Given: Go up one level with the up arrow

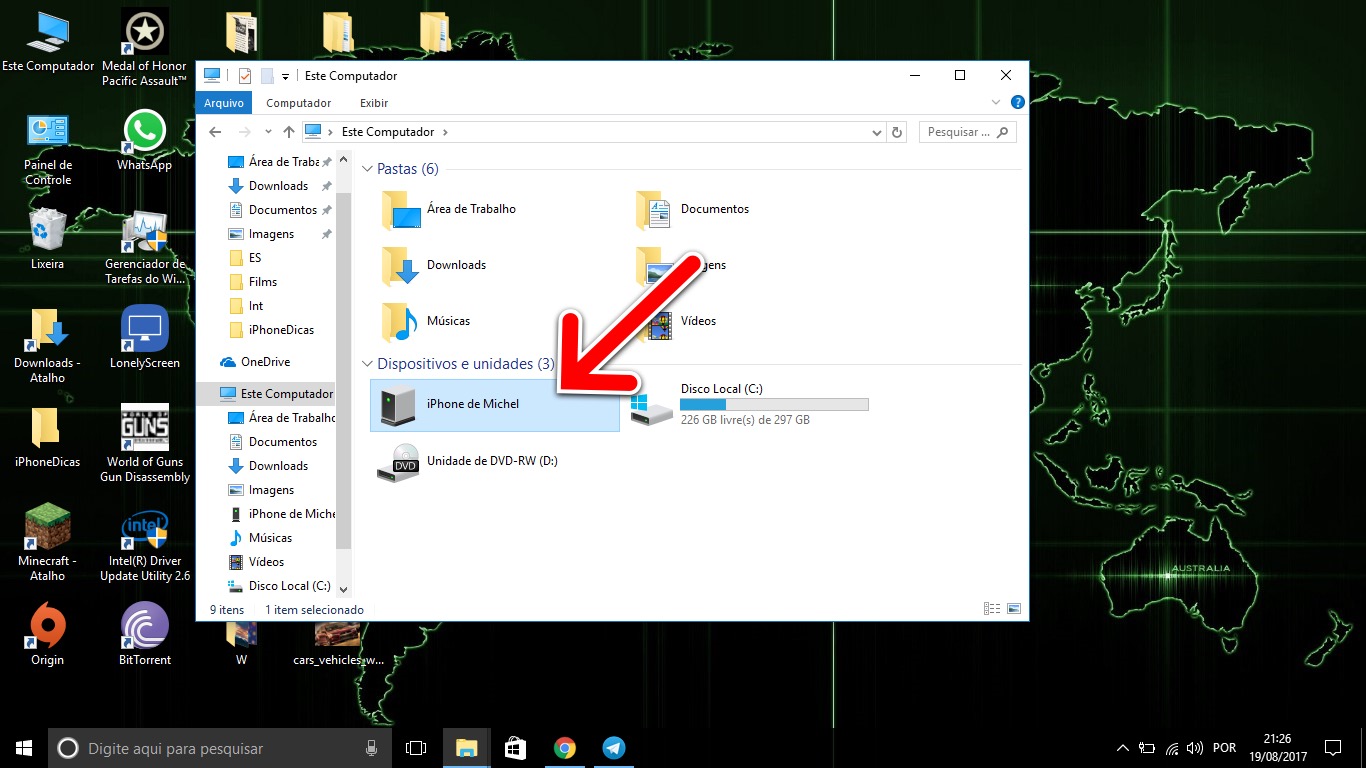Looking at the screenshot, I should click(x=289, y=132).
